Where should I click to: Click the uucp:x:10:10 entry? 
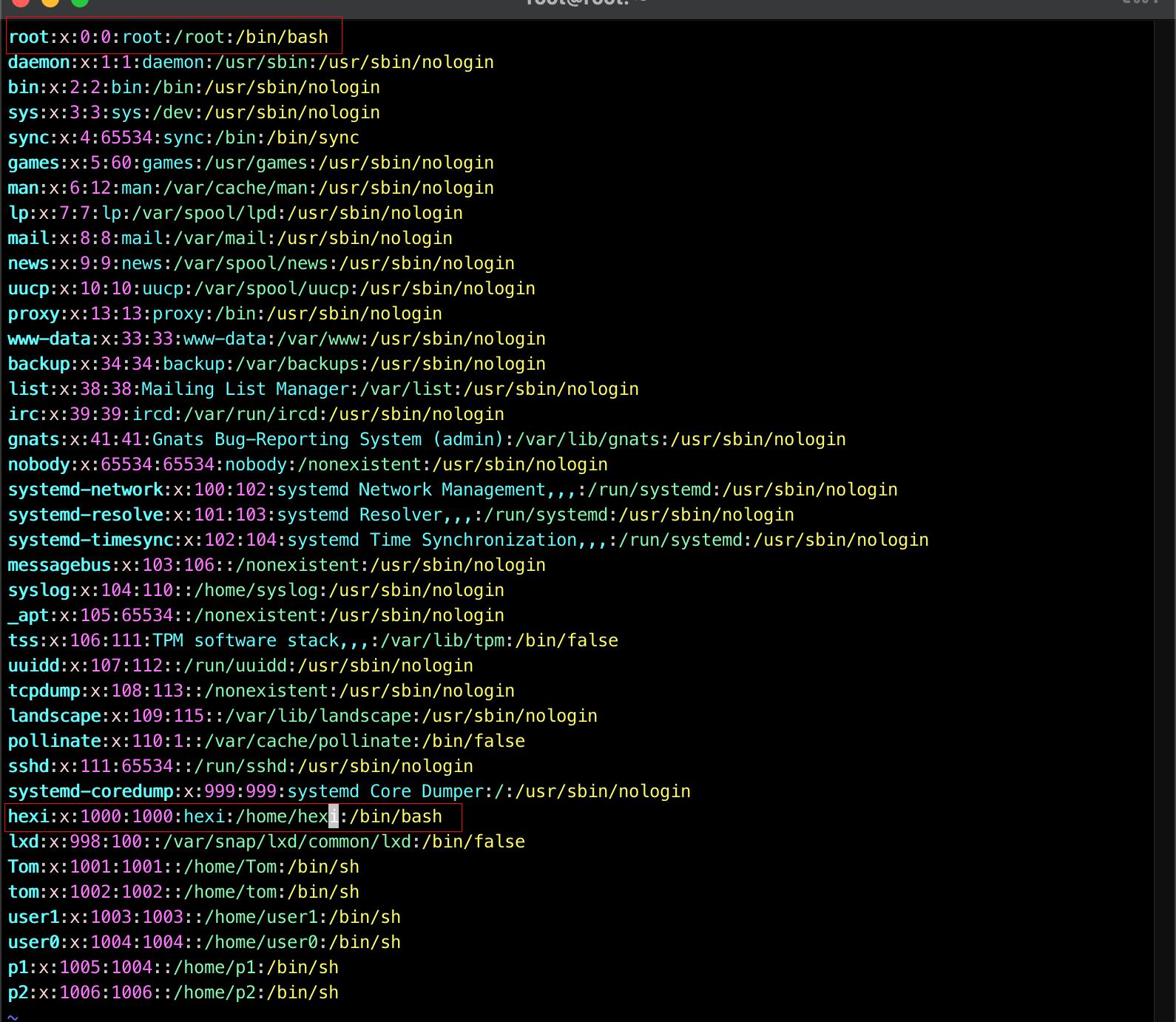271,288
